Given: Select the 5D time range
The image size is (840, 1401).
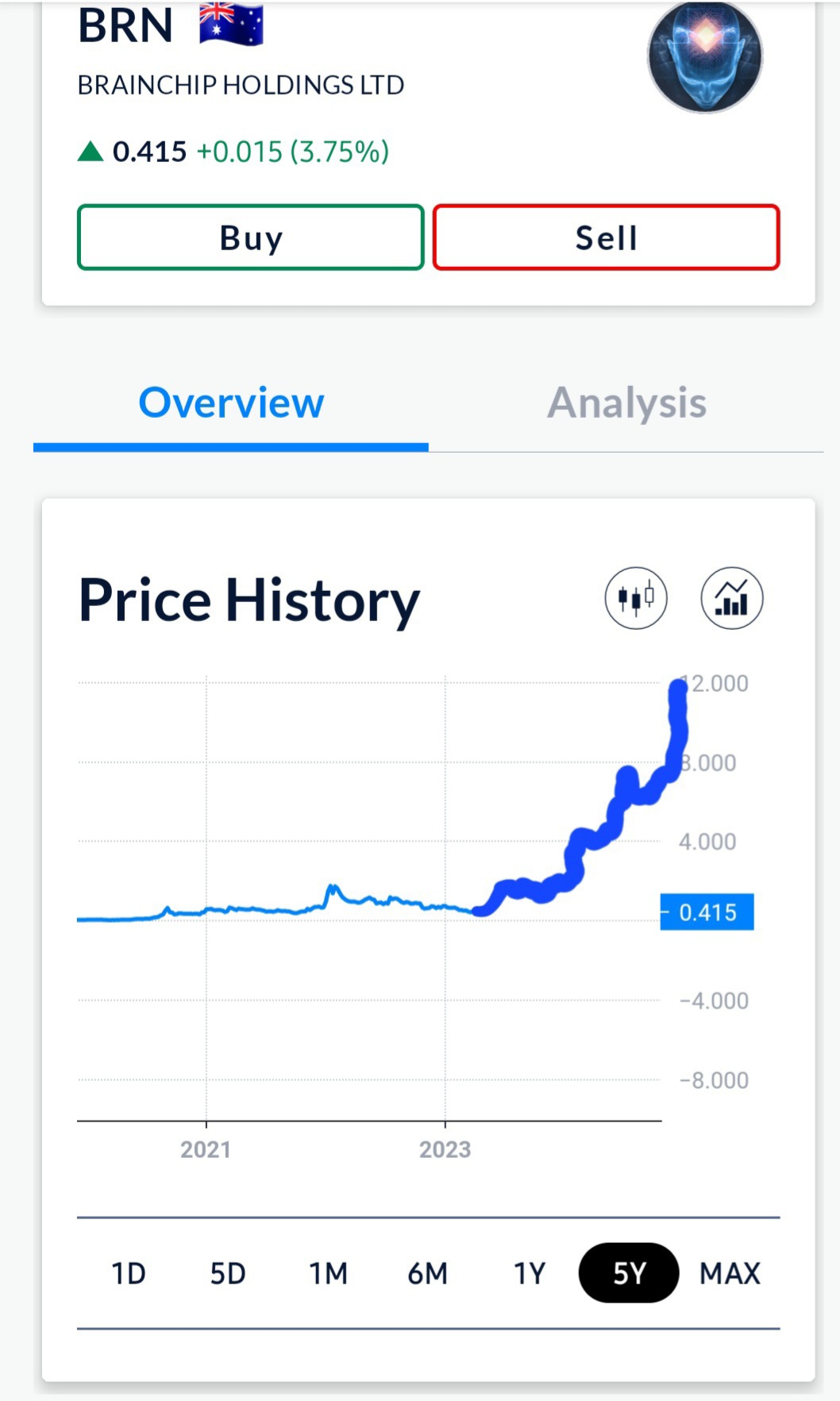Looking at the screenshot, I should coord(228,1273).
